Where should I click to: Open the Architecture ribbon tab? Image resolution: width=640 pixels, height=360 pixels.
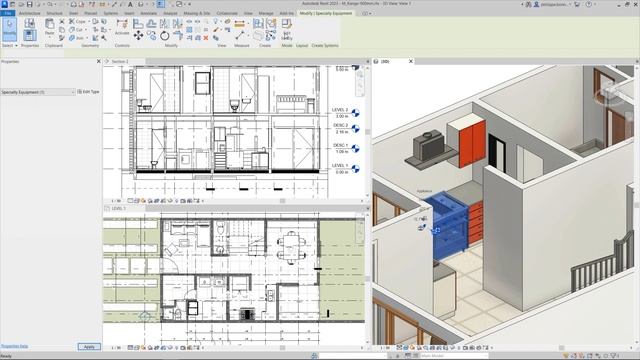30,13
